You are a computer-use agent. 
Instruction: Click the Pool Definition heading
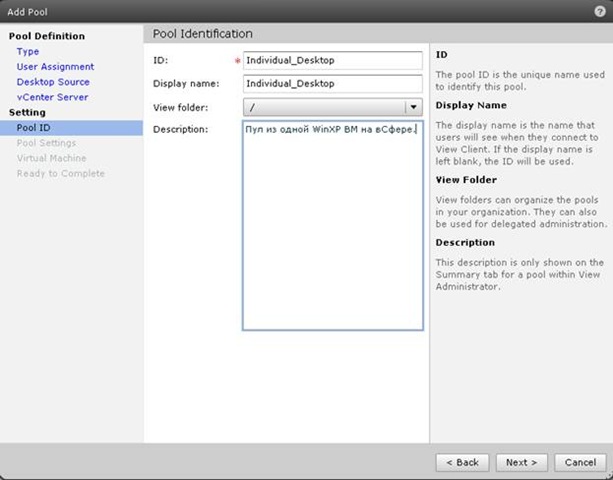(x=47, y=36)
